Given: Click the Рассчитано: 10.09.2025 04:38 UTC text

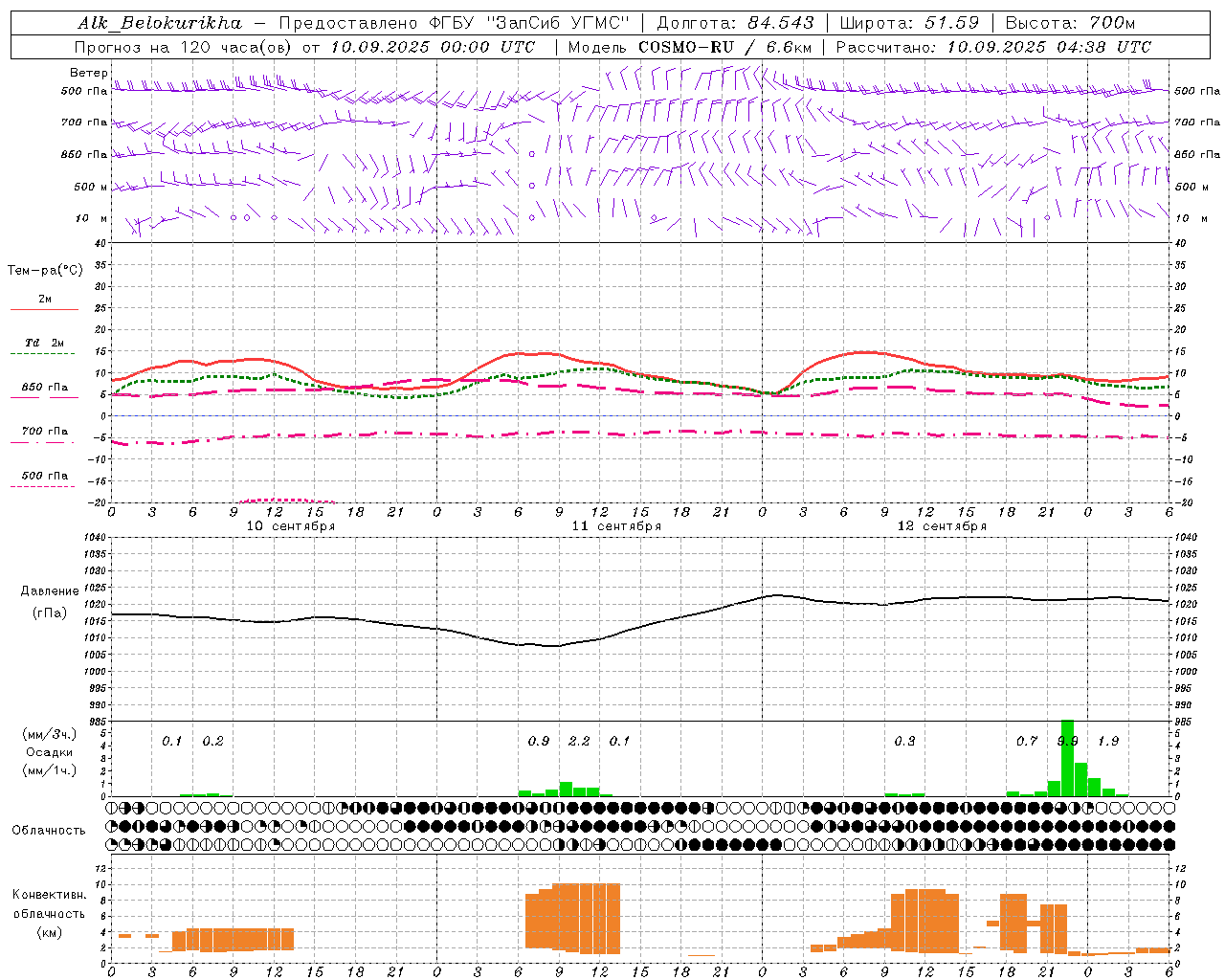Looking at the screenshot, I should pos(993,47).
